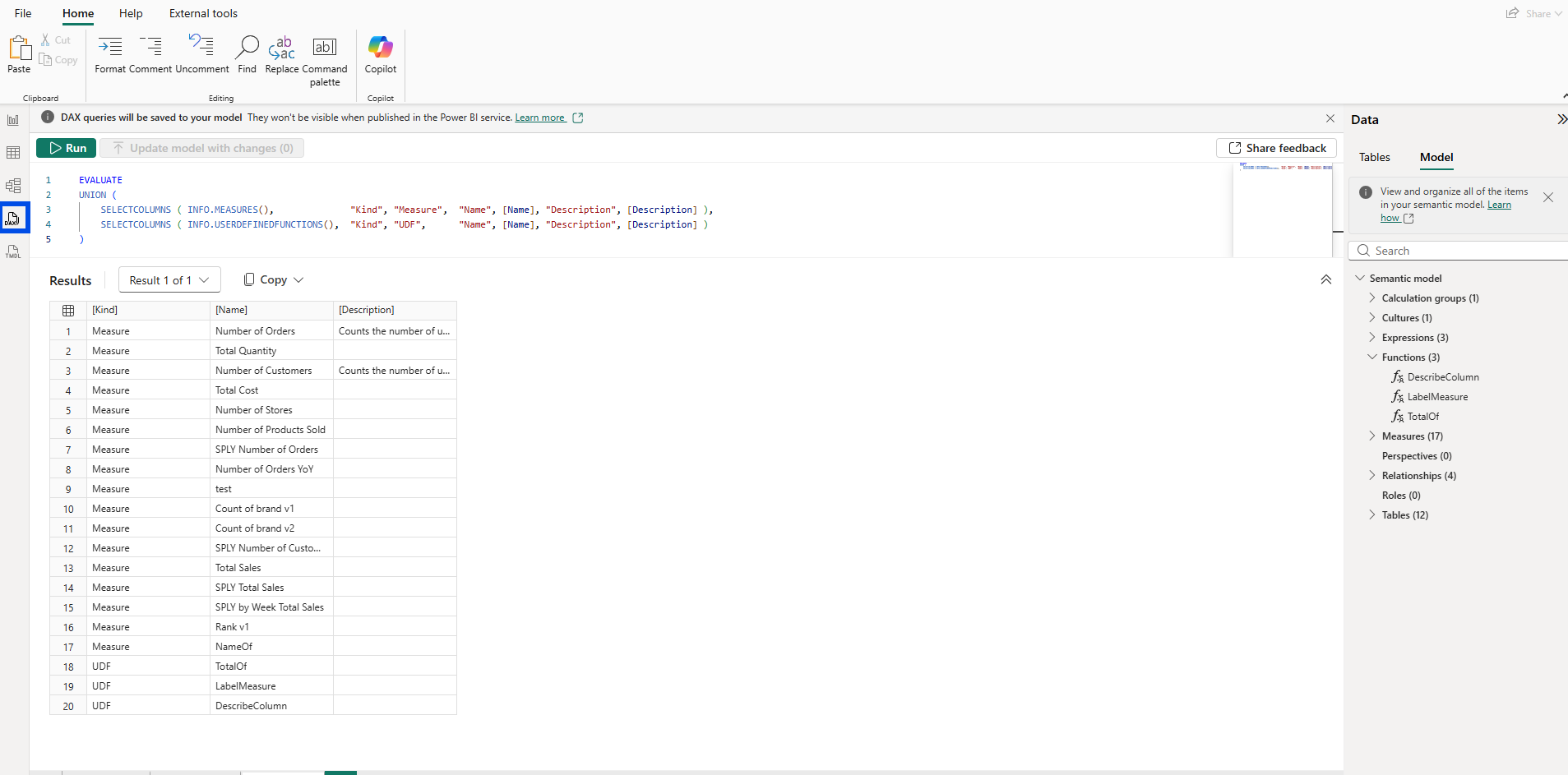The width and height of the screenshot is (1568, 775).
Task: Follow the Learn more link in banner
Action: pos(540,118)
